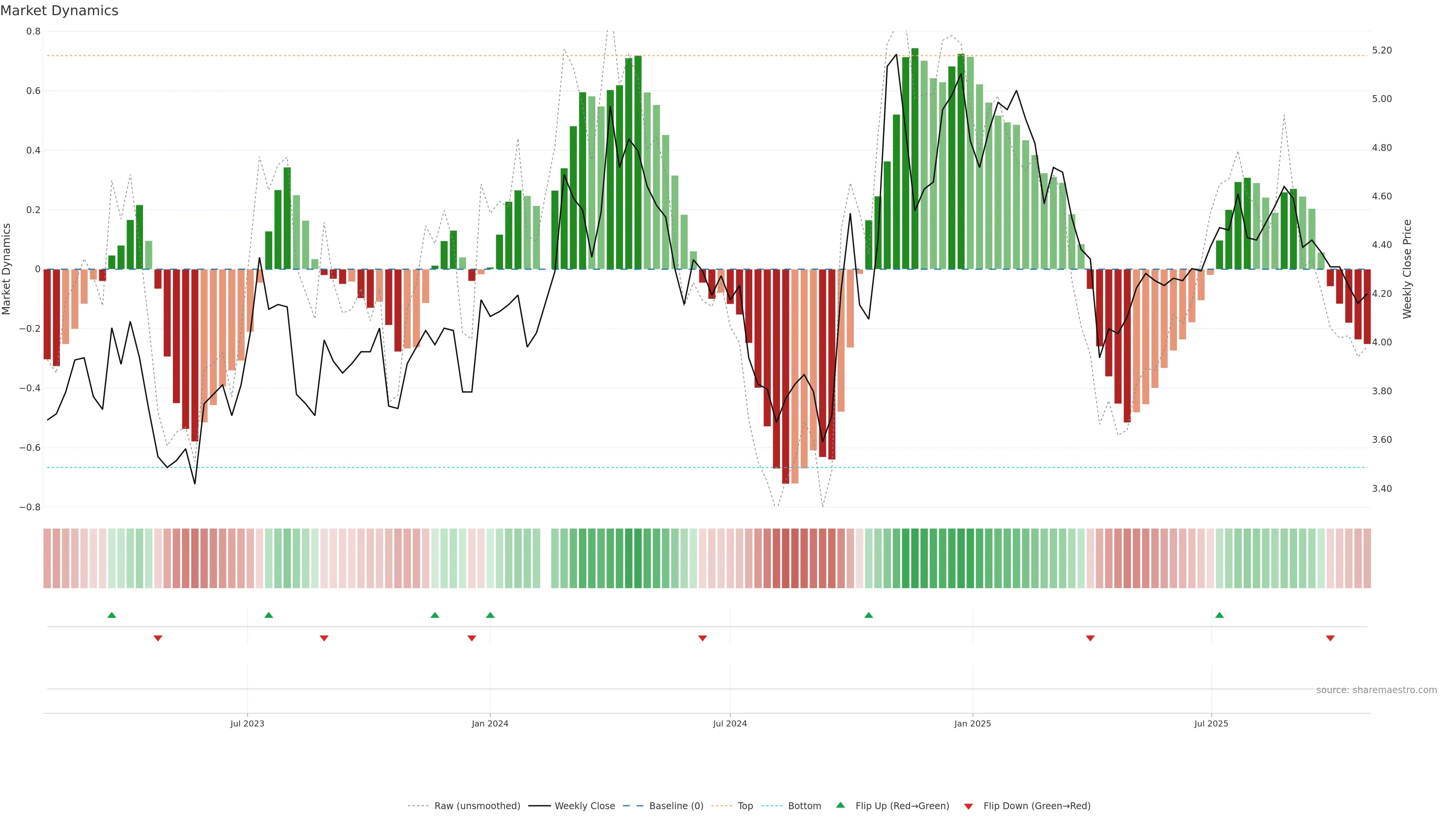Click the orange dashed Top threshold line
Screen dimensions: 1456x819
pos(339,56)
